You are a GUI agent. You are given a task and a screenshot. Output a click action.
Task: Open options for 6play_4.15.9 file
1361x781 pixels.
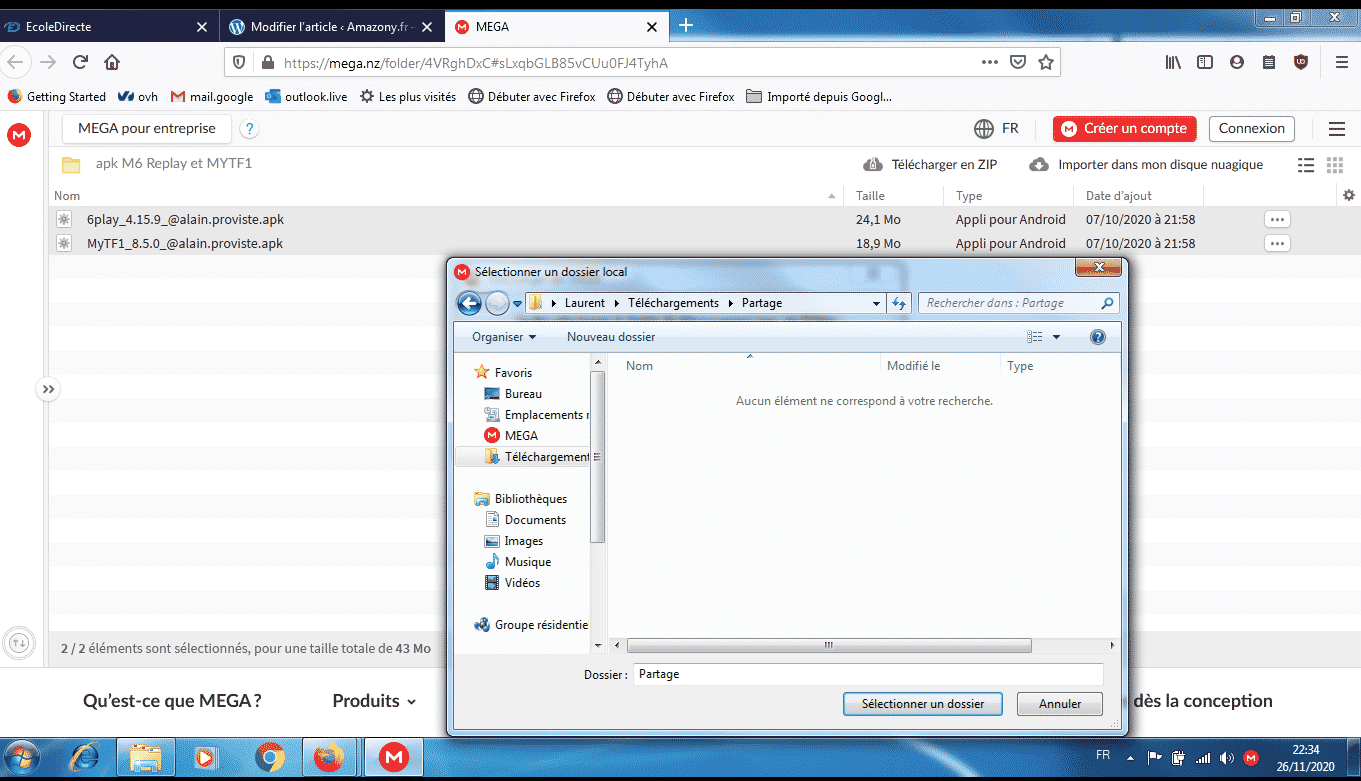coord(1277,219)
